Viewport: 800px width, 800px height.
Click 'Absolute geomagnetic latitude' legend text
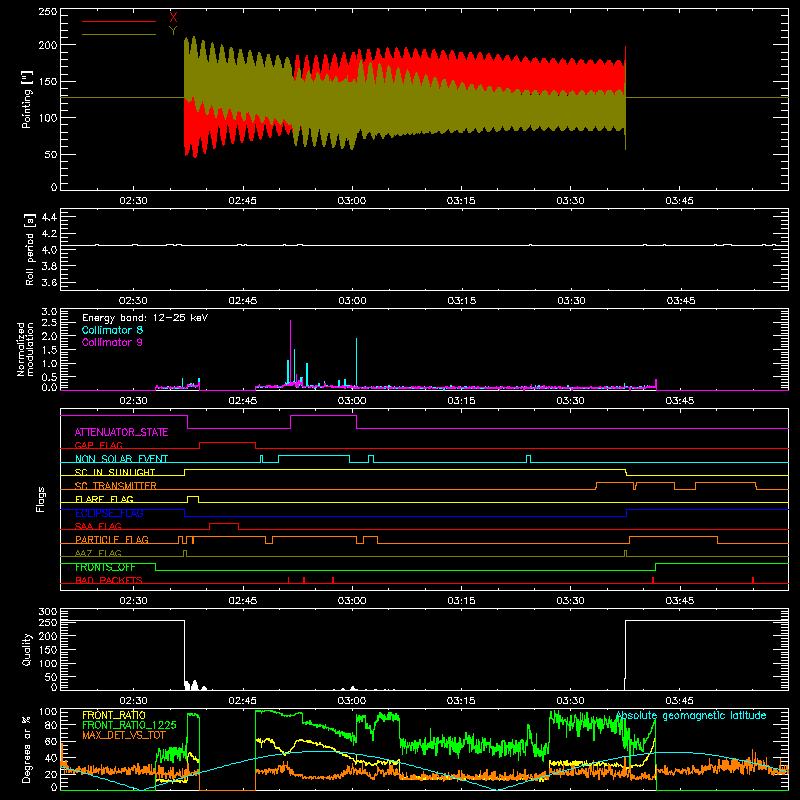(691, 716)
